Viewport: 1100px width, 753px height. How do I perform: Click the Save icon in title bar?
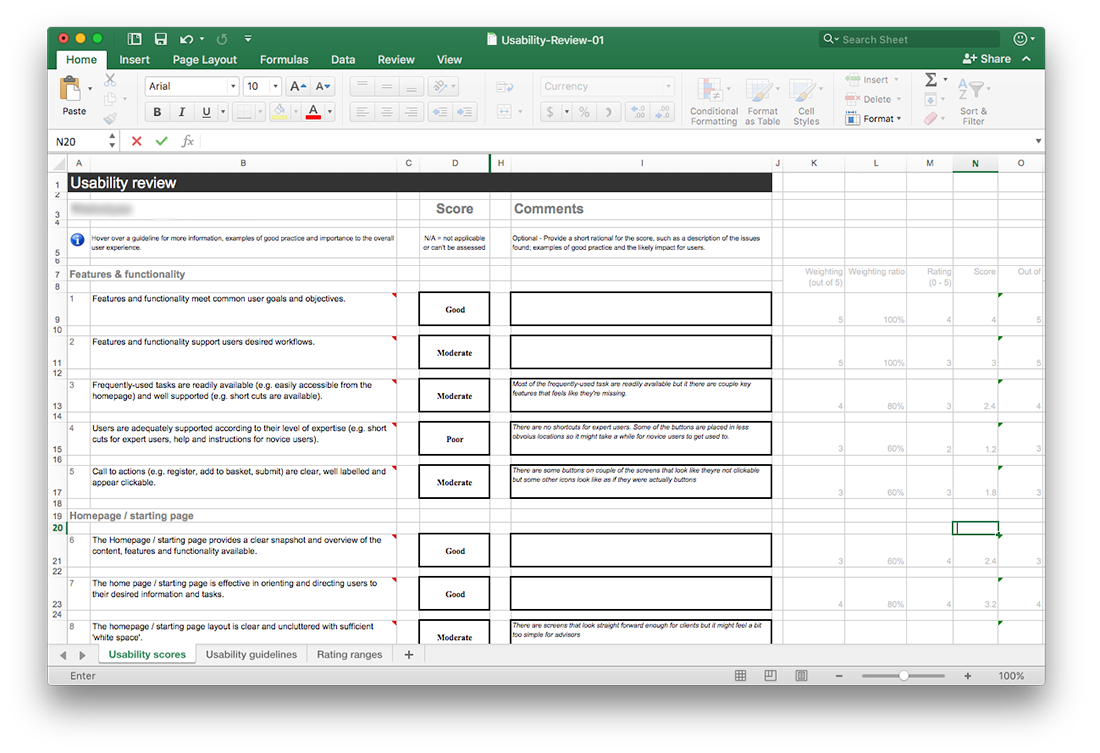point(160,39)
